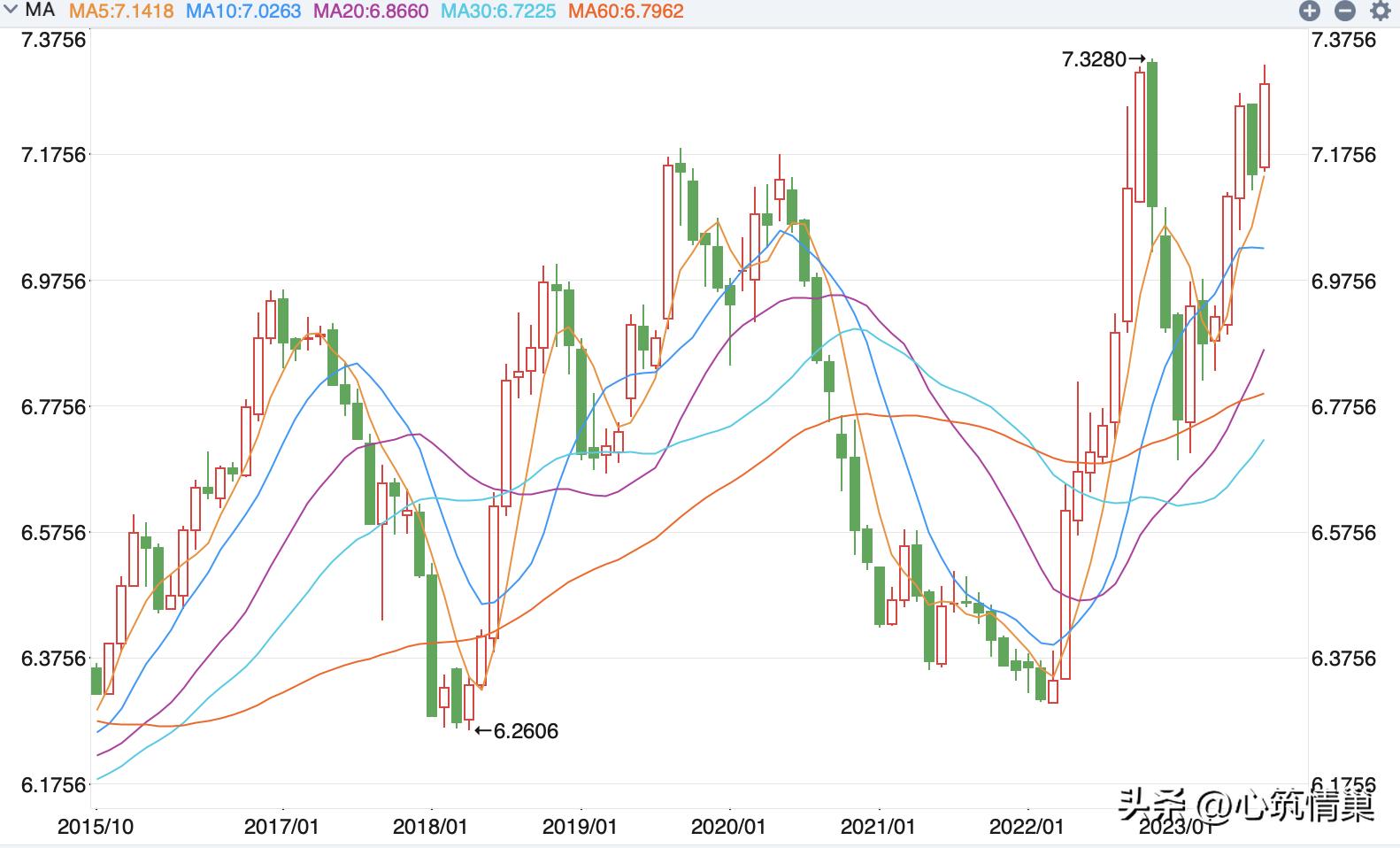This screenshot has width=1400, height=848.
Task: Click right axis 6.3756 price label
Action: [x=1344, y=659]
